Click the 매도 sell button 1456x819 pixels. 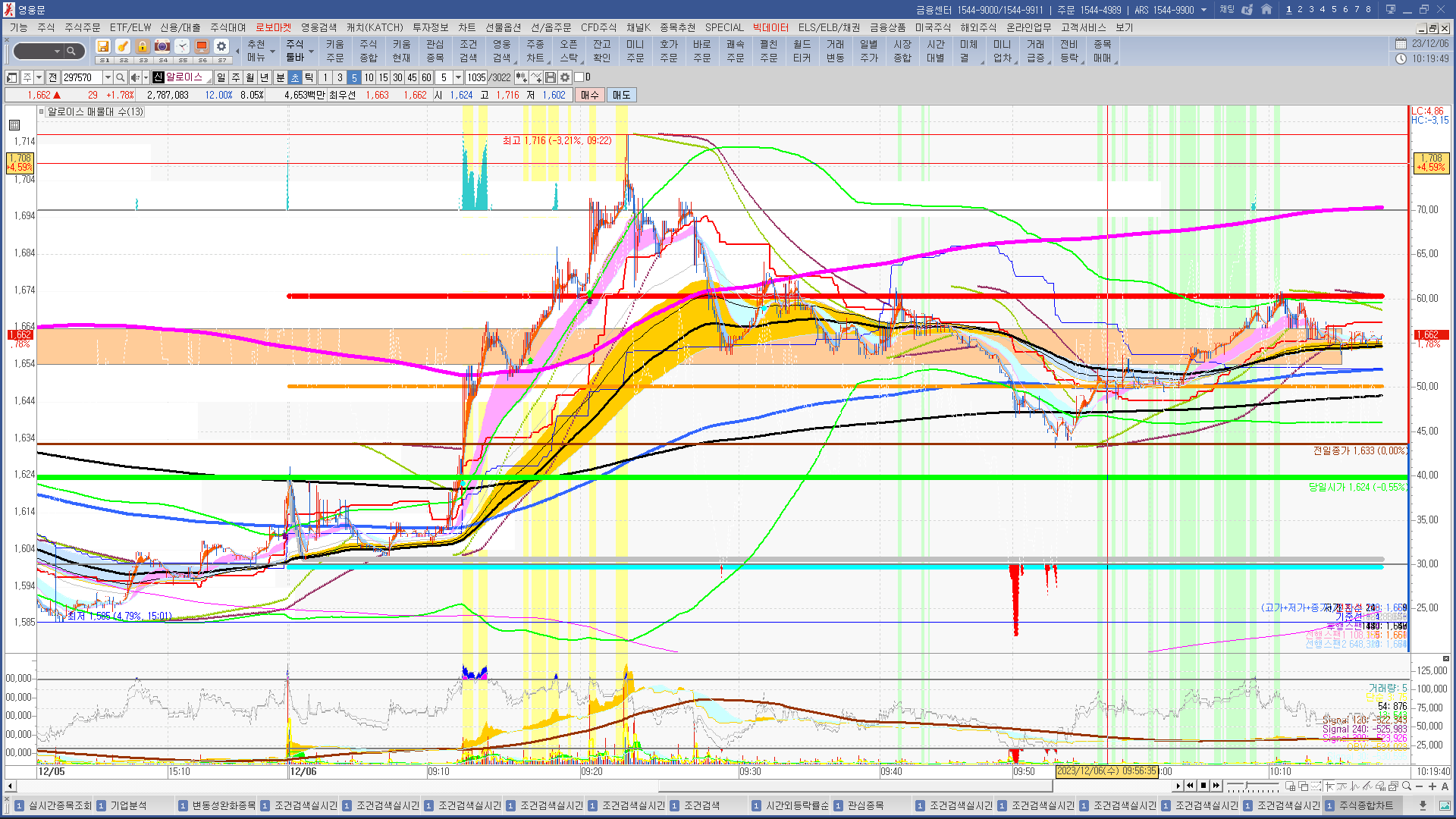[x=622, y=95]
